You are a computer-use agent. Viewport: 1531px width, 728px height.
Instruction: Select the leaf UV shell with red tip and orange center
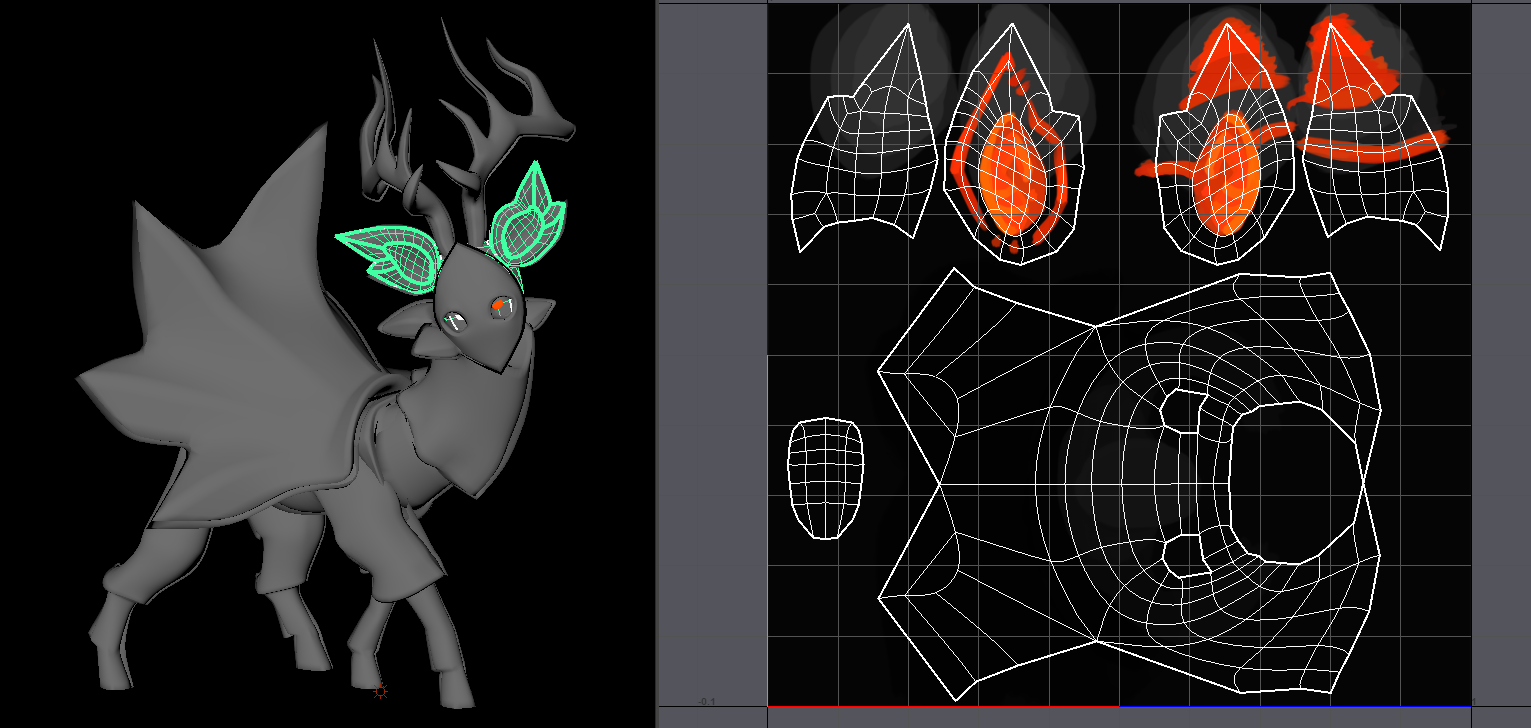(1225, 143)
